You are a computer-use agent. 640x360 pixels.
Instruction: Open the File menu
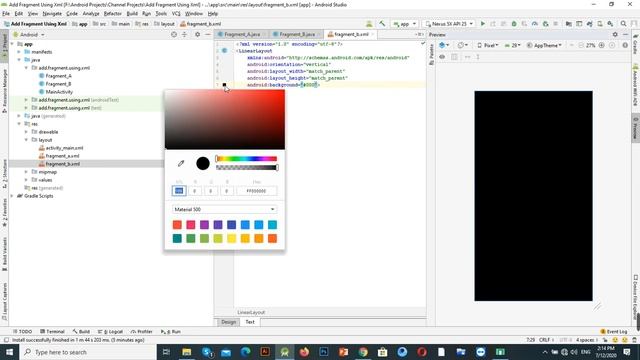(6, 13)
